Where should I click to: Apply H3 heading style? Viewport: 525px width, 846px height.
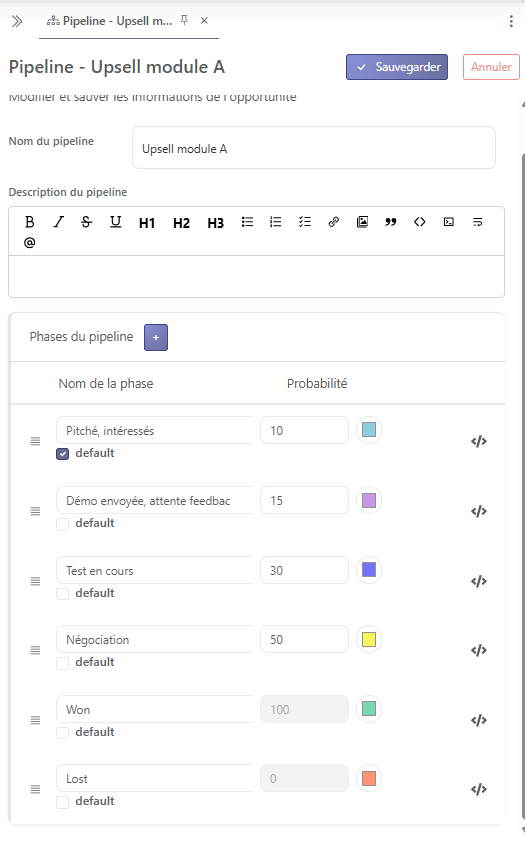tap(215, 223)
